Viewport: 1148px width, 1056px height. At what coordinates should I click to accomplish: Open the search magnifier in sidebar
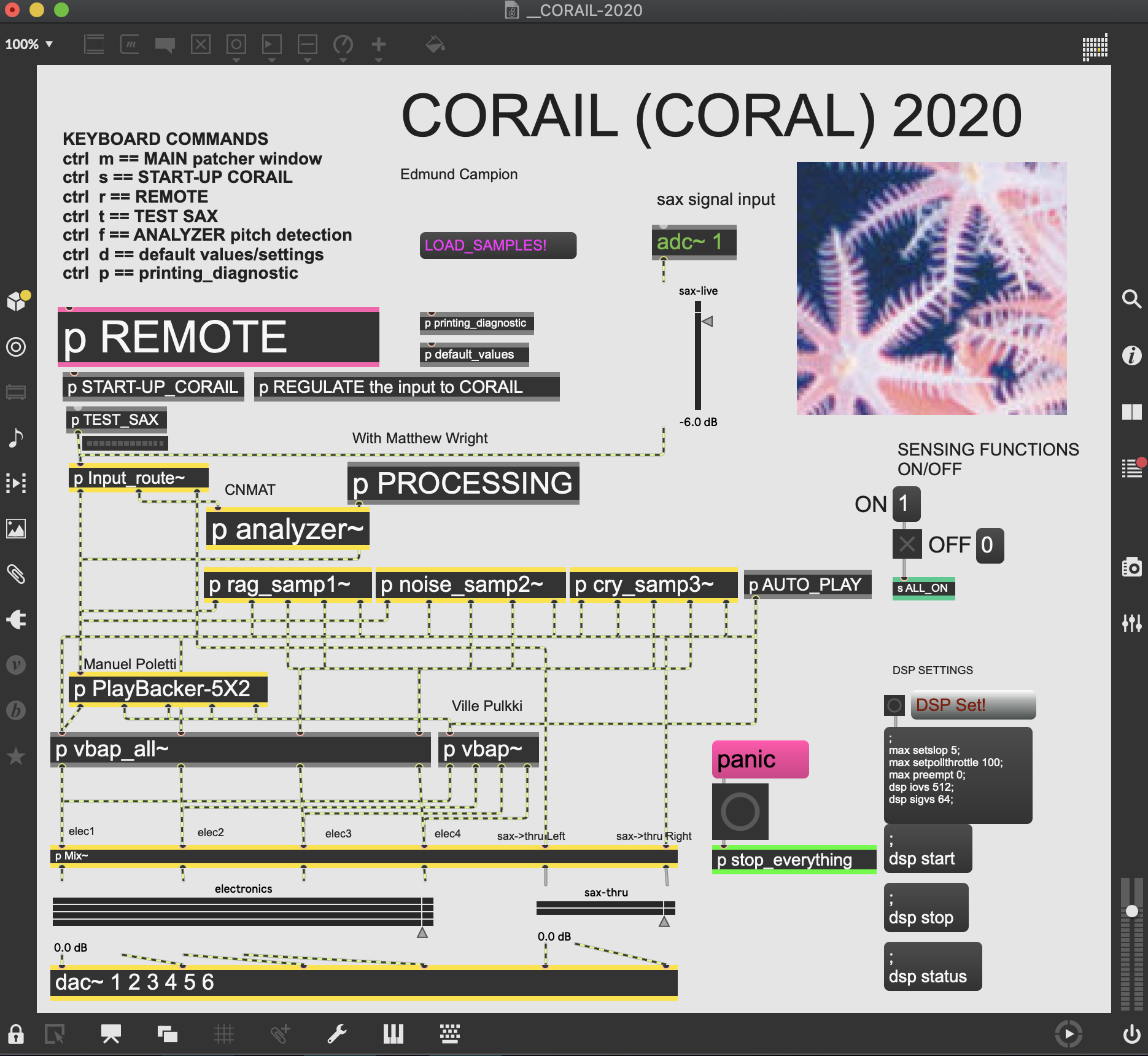pyautogui.click(x=1131, y=299)
